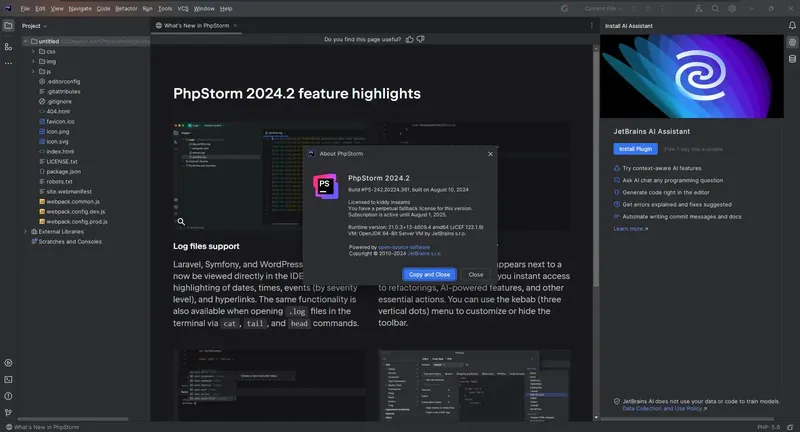Open the Problems tool window icon
This screenshot has width=800, height=432.
(8, 396)
